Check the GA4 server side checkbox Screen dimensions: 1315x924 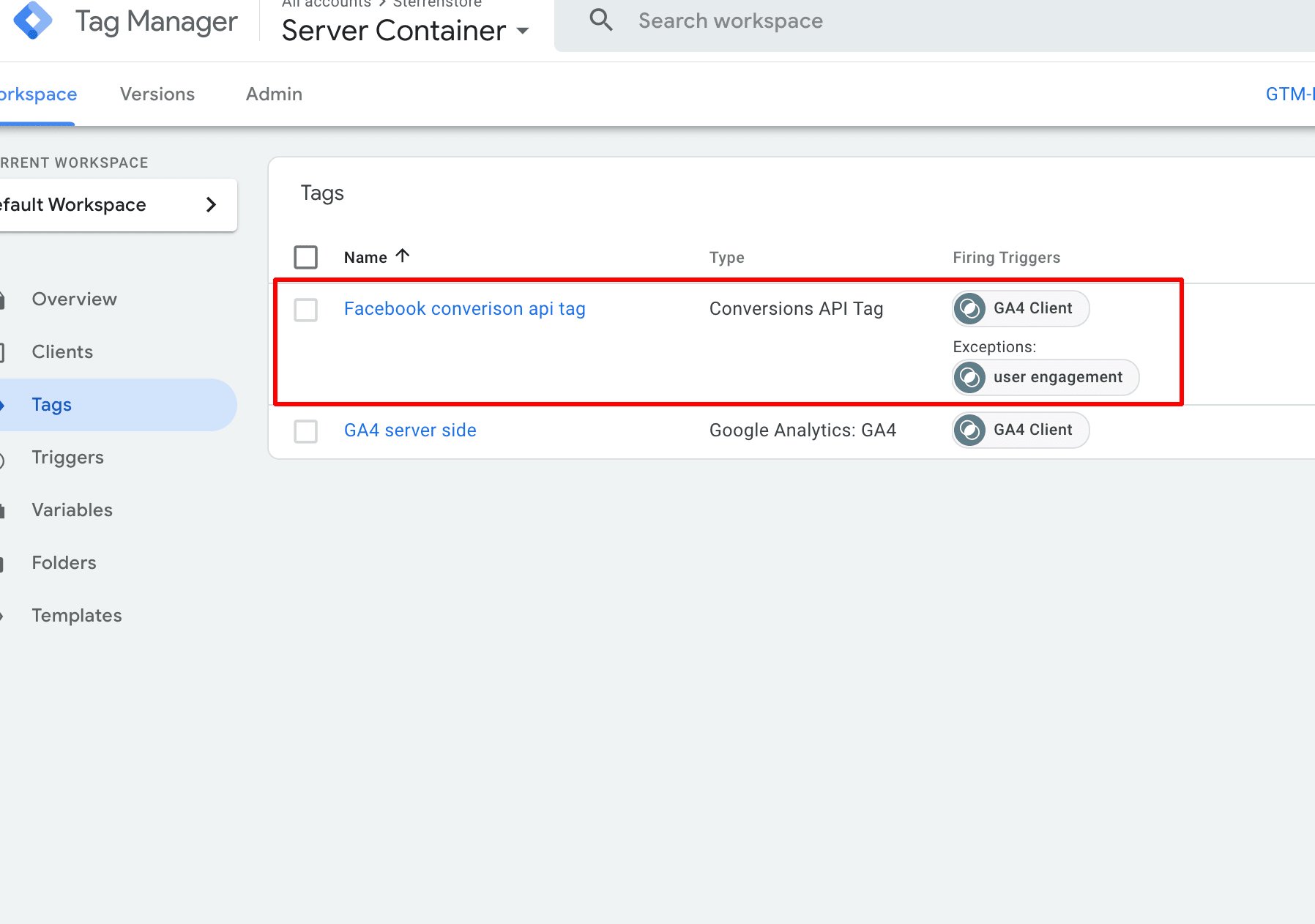tap(306, 432)
